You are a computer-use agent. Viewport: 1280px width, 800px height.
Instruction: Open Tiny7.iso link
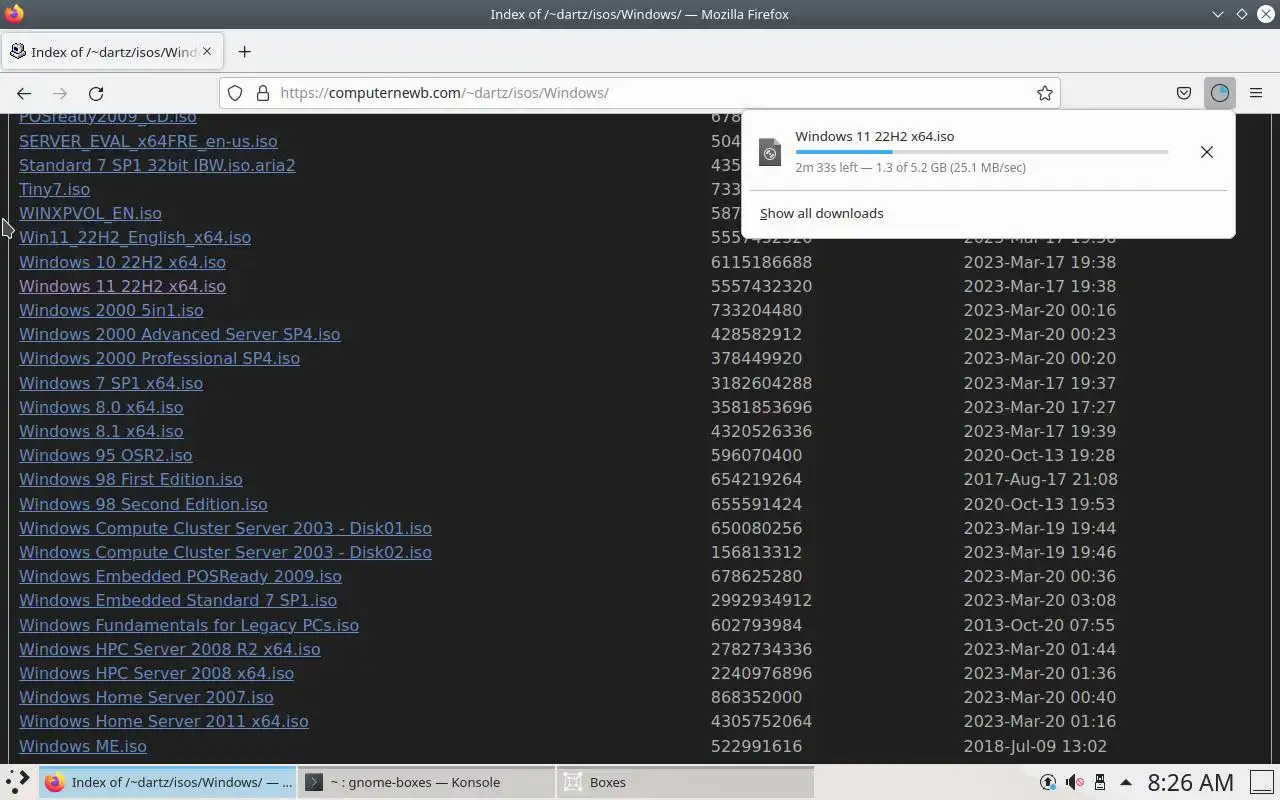tap(54, 189)
